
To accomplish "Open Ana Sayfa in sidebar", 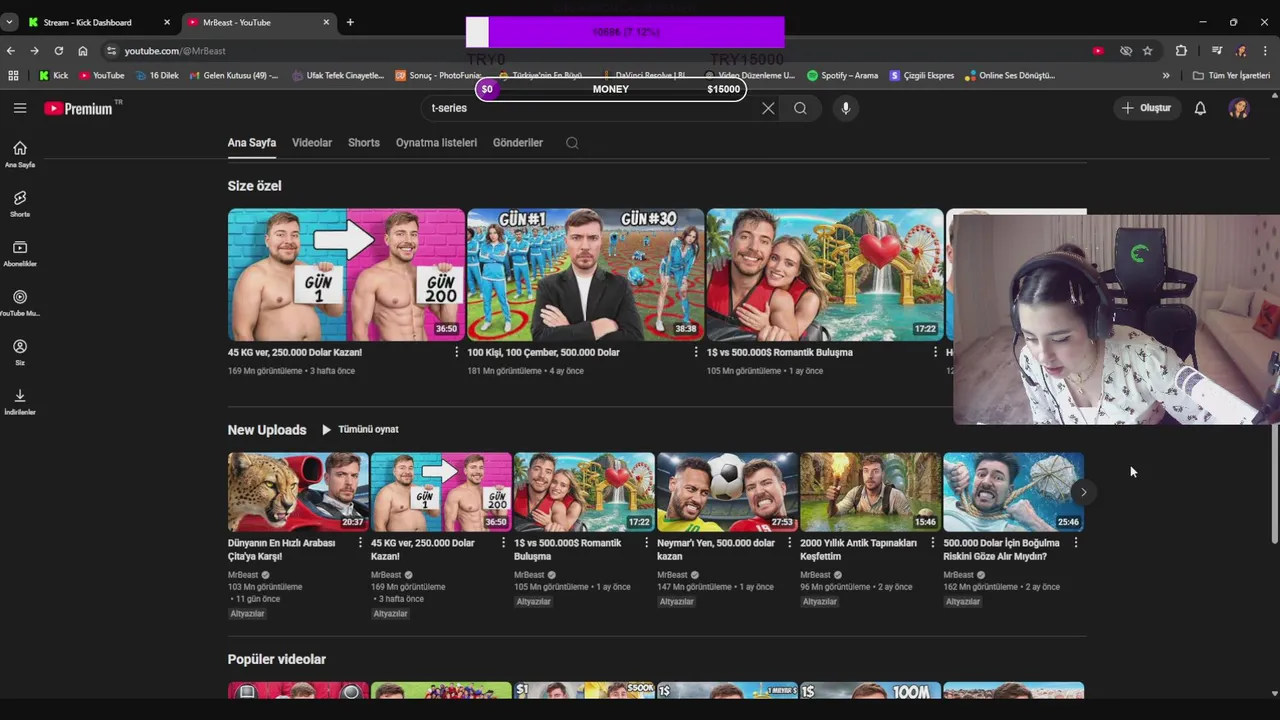I will pyautogui.click(x=20, y=154).
